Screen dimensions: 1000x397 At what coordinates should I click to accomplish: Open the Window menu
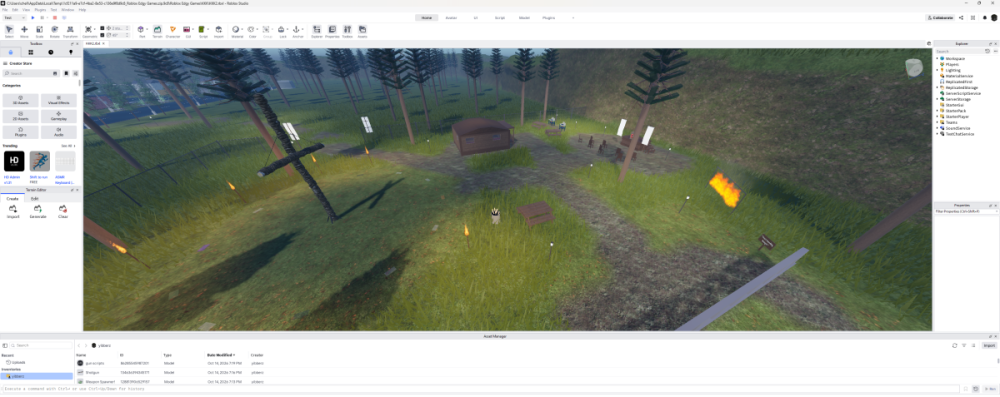point(68,10)
